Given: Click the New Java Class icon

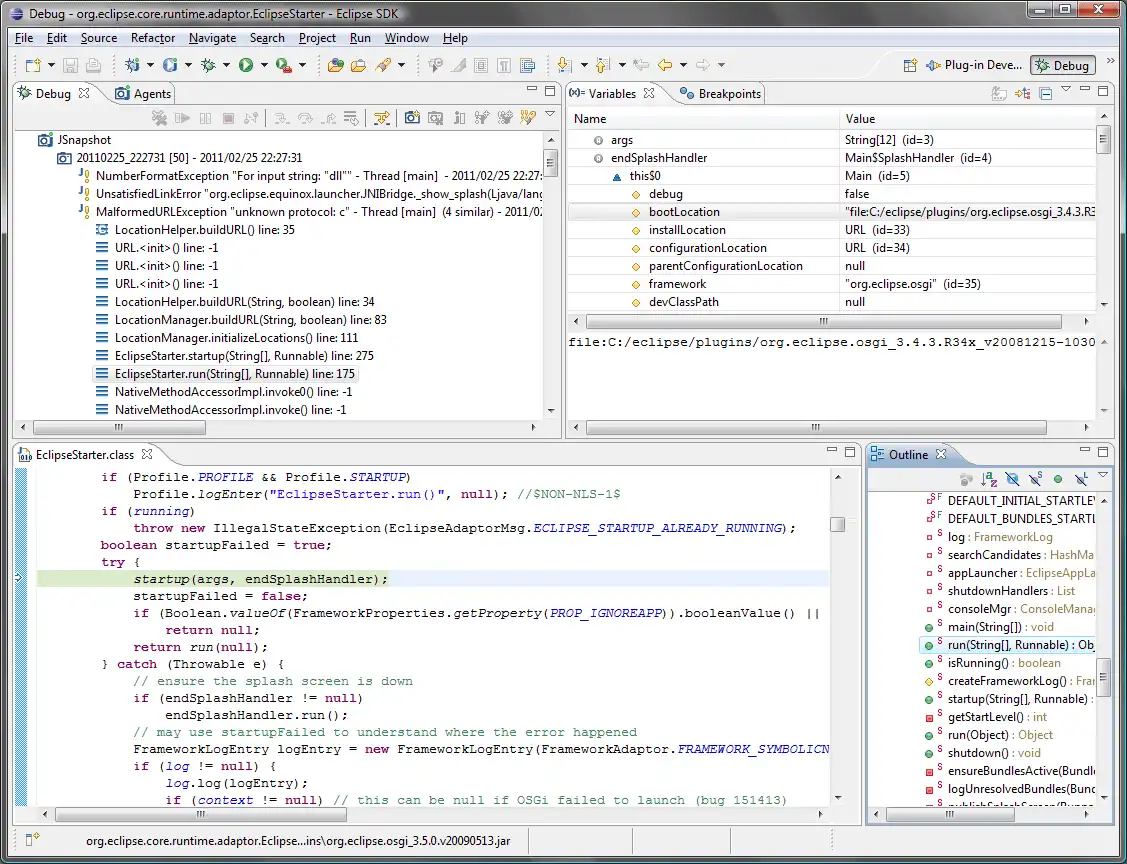Looking at the screenshot, I should tap(170, 65).
